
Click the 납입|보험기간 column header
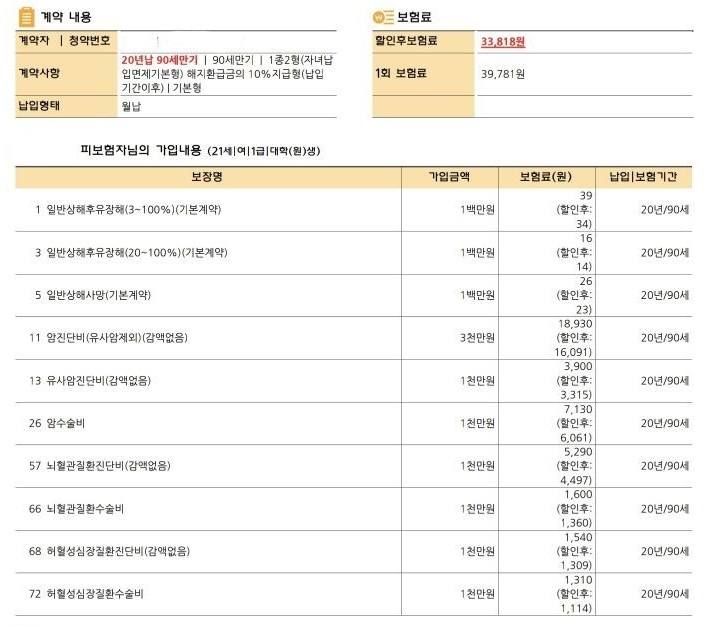643,177
